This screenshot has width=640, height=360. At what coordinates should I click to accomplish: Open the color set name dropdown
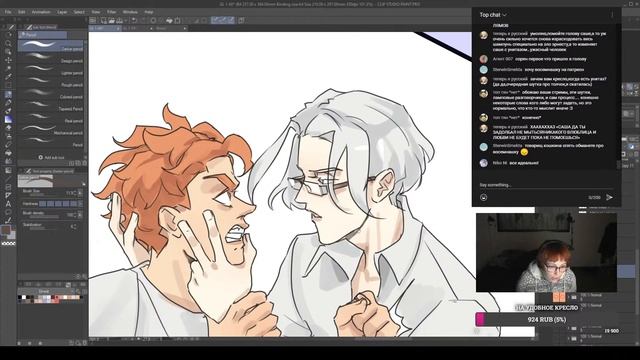coord(46,291)
